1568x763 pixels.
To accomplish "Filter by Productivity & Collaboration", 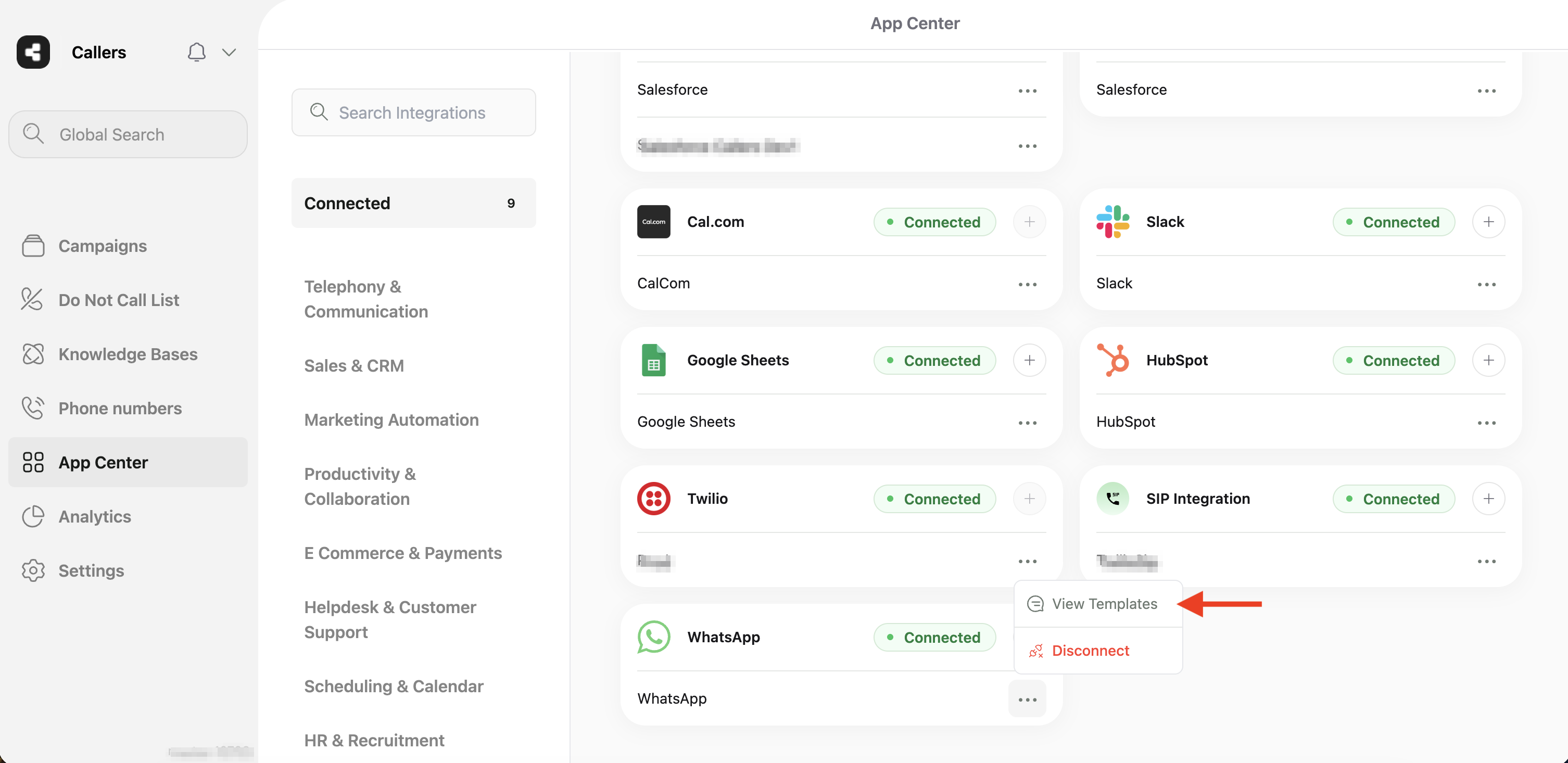I will coord(360,486).
